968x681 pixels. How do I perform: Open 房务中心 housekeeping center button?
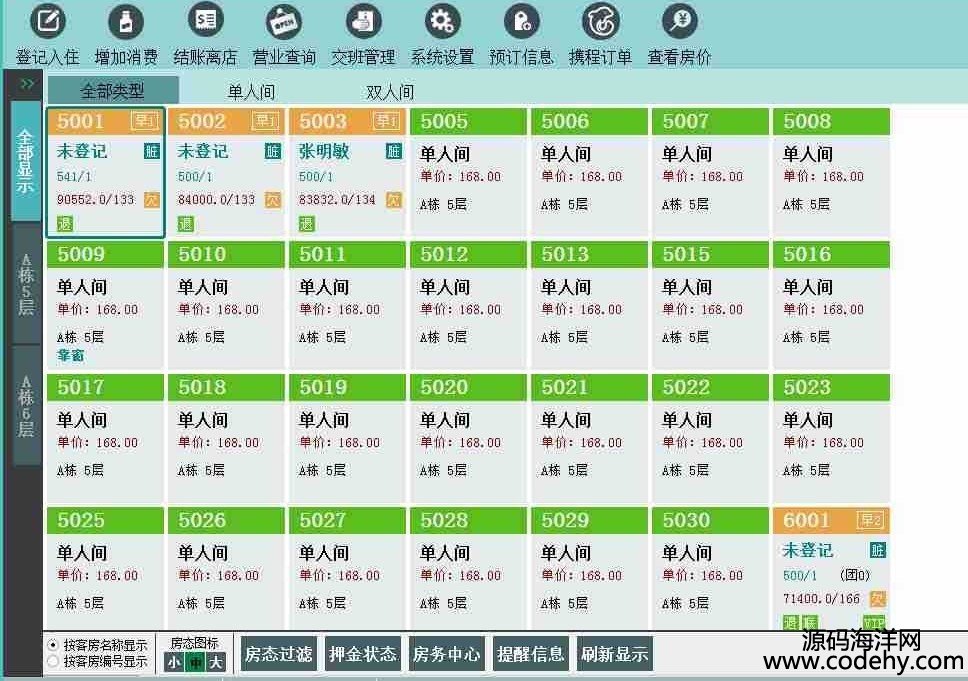(x=446, y=654)
